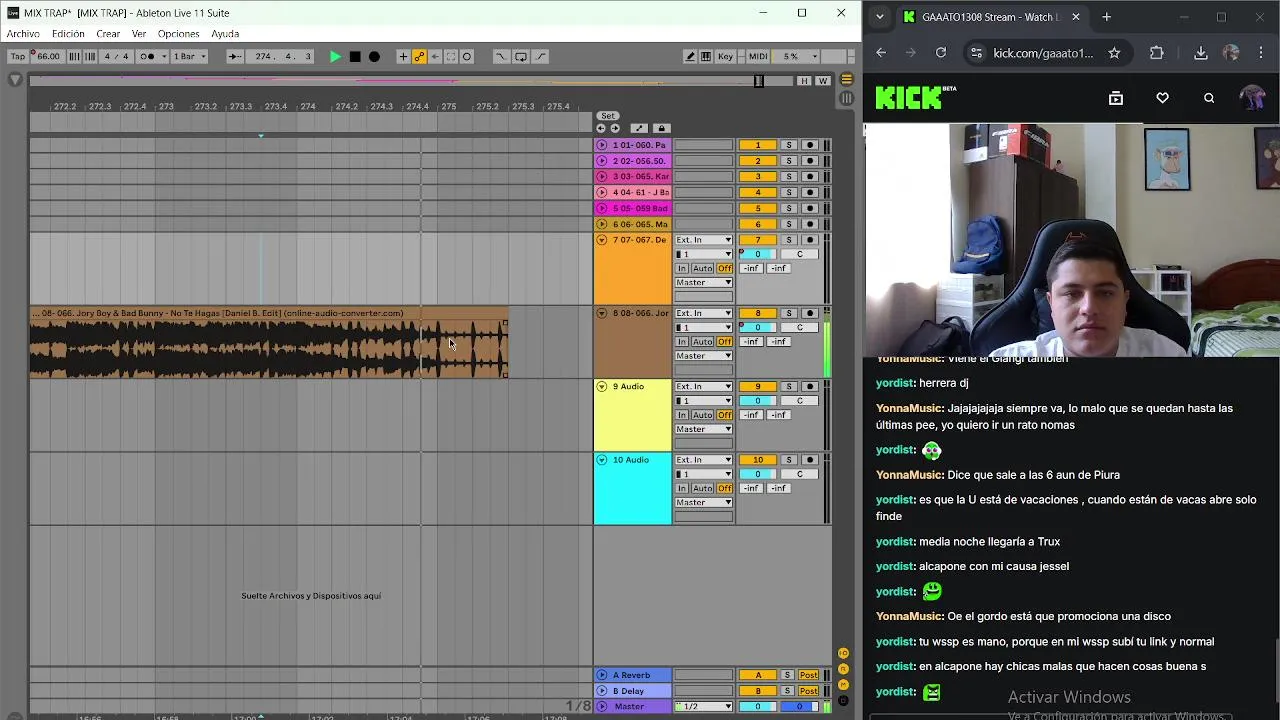This screenshot has width=1280, height=720.
Task: Deactivate track 9 activator button
Action: pyautogui.click(x=758, y=386)
